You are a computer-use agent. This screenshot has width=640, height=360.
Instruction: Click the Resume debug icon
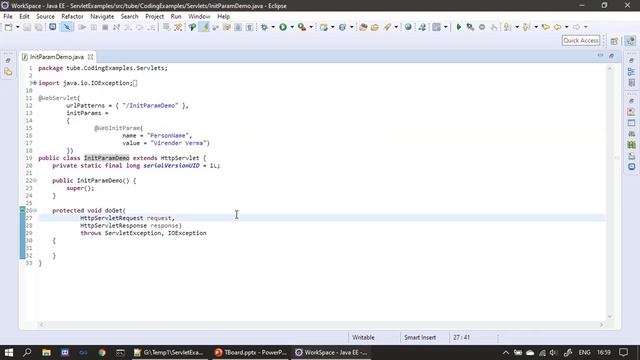pos(82,27)
